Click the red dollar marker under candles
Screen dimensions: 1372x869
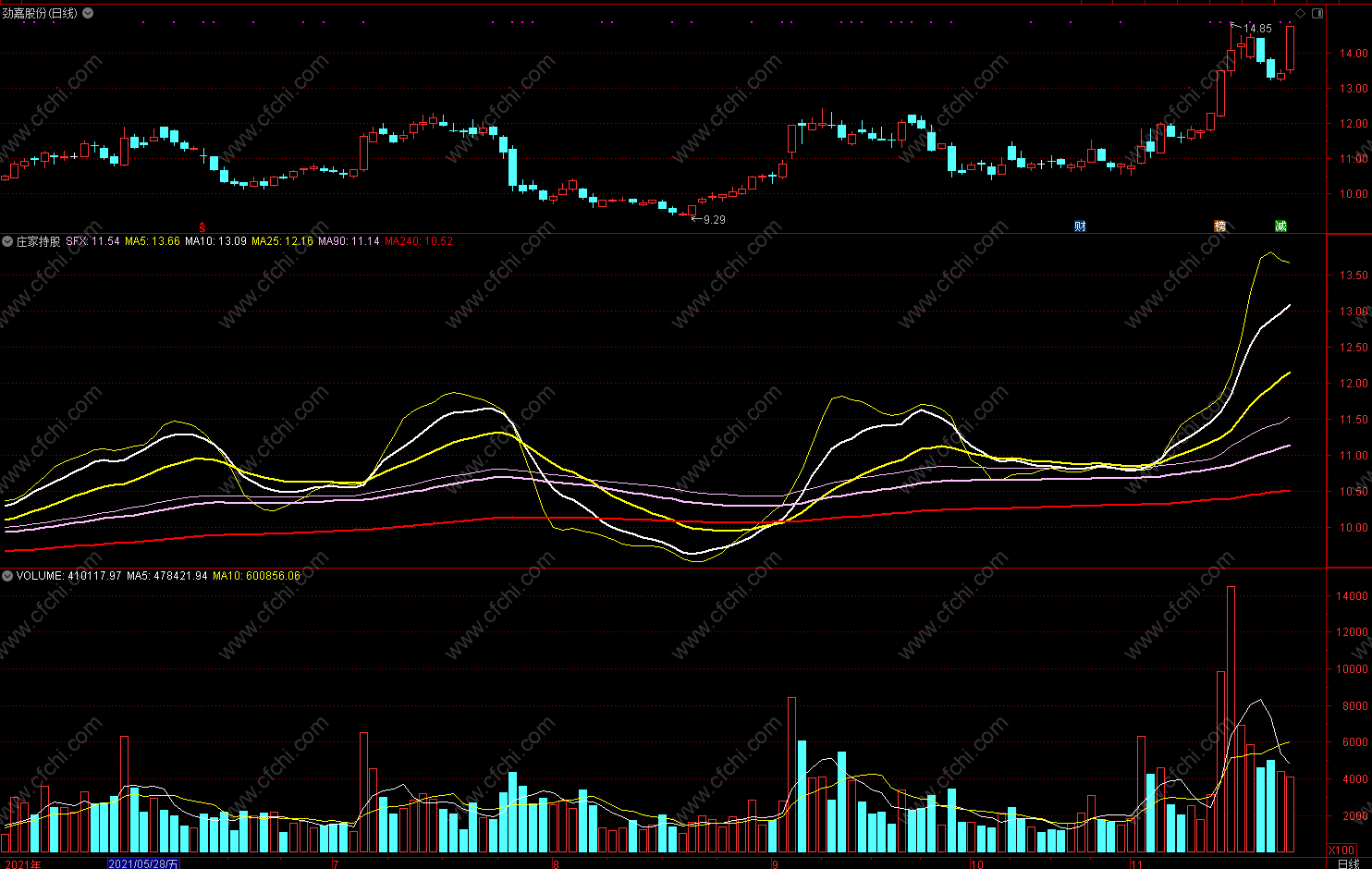(x=202, y=226)
